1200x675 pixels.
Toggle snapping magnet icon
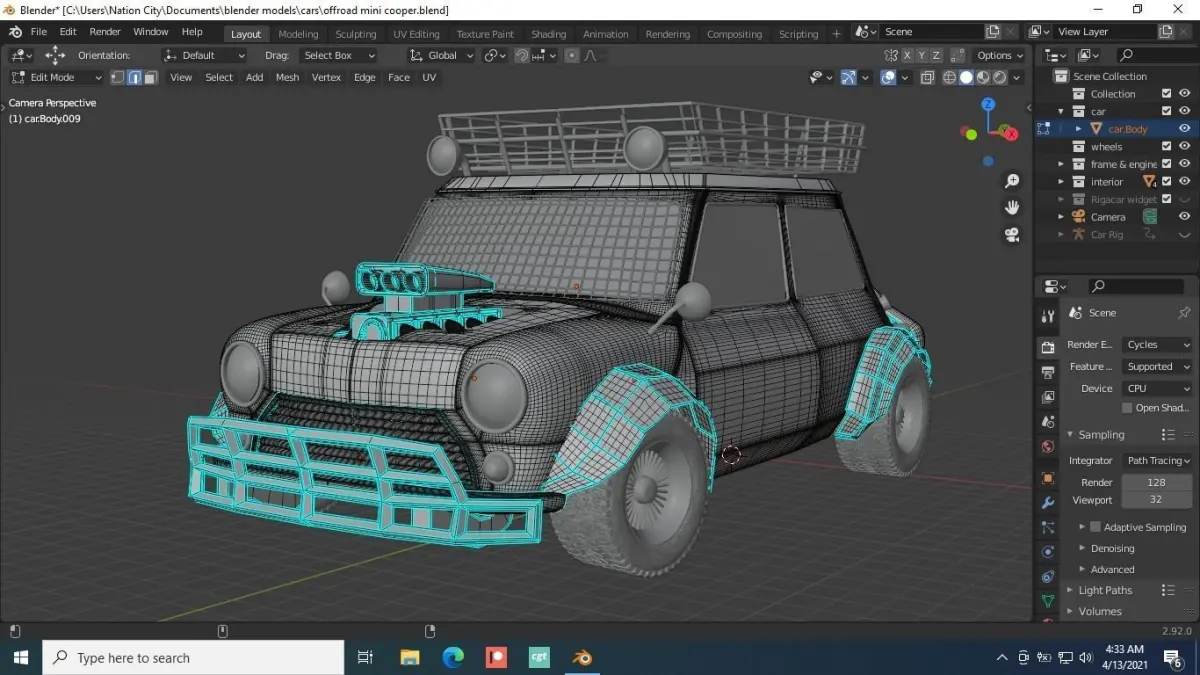point(522,55)
